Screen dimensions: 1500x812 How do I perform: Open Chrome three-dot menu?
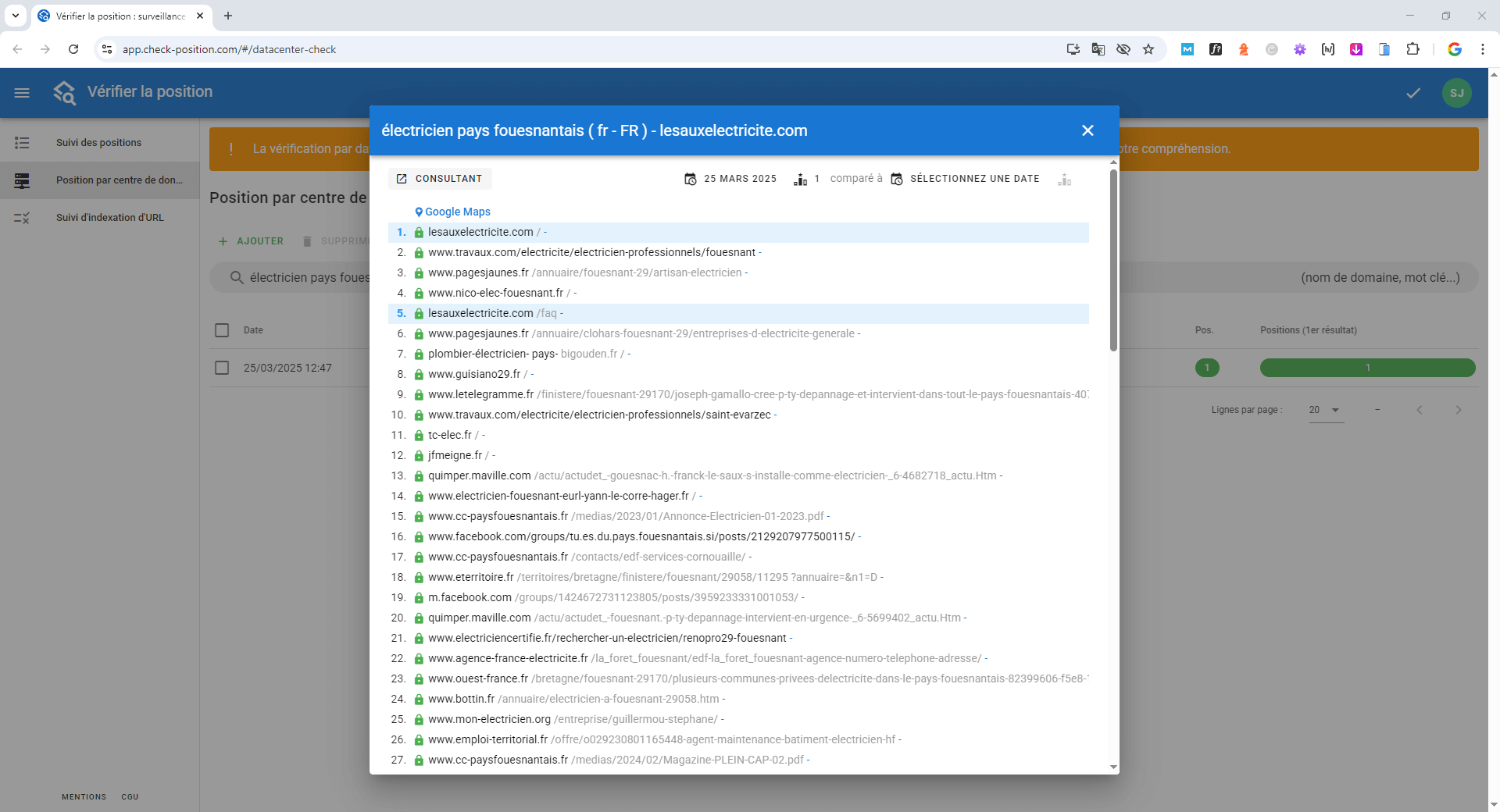pos(1483,49)
